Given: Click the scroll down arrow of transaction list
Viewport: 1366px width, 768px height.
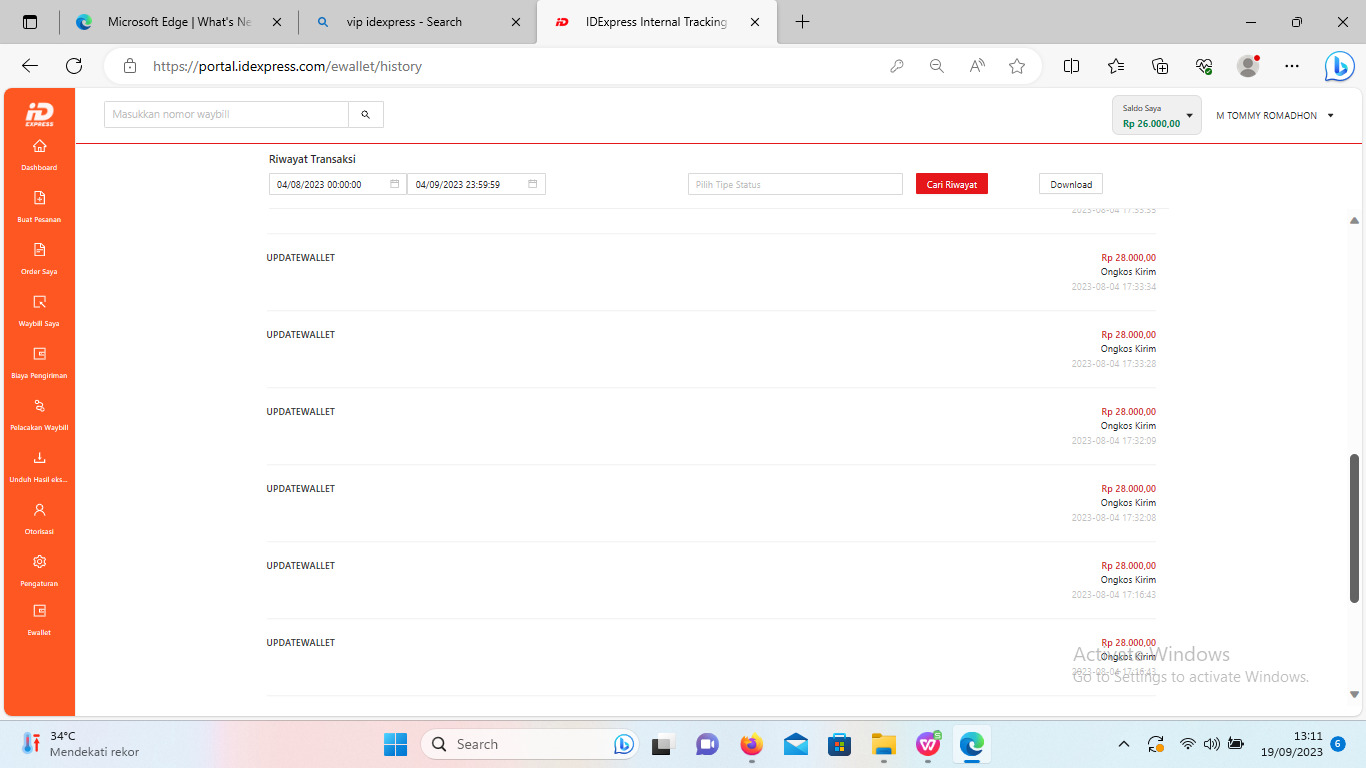Looking at the screenshot, I should (x=1355, y=694).
